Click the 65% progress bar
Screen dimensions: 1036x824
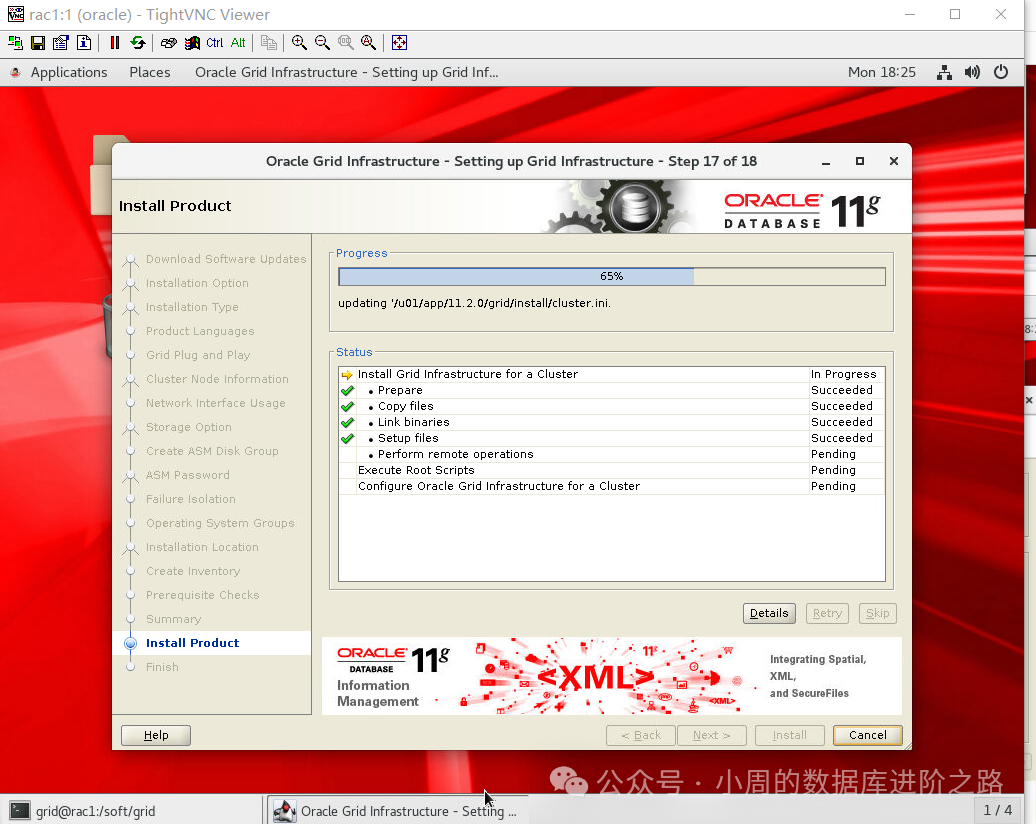[611, 276]
